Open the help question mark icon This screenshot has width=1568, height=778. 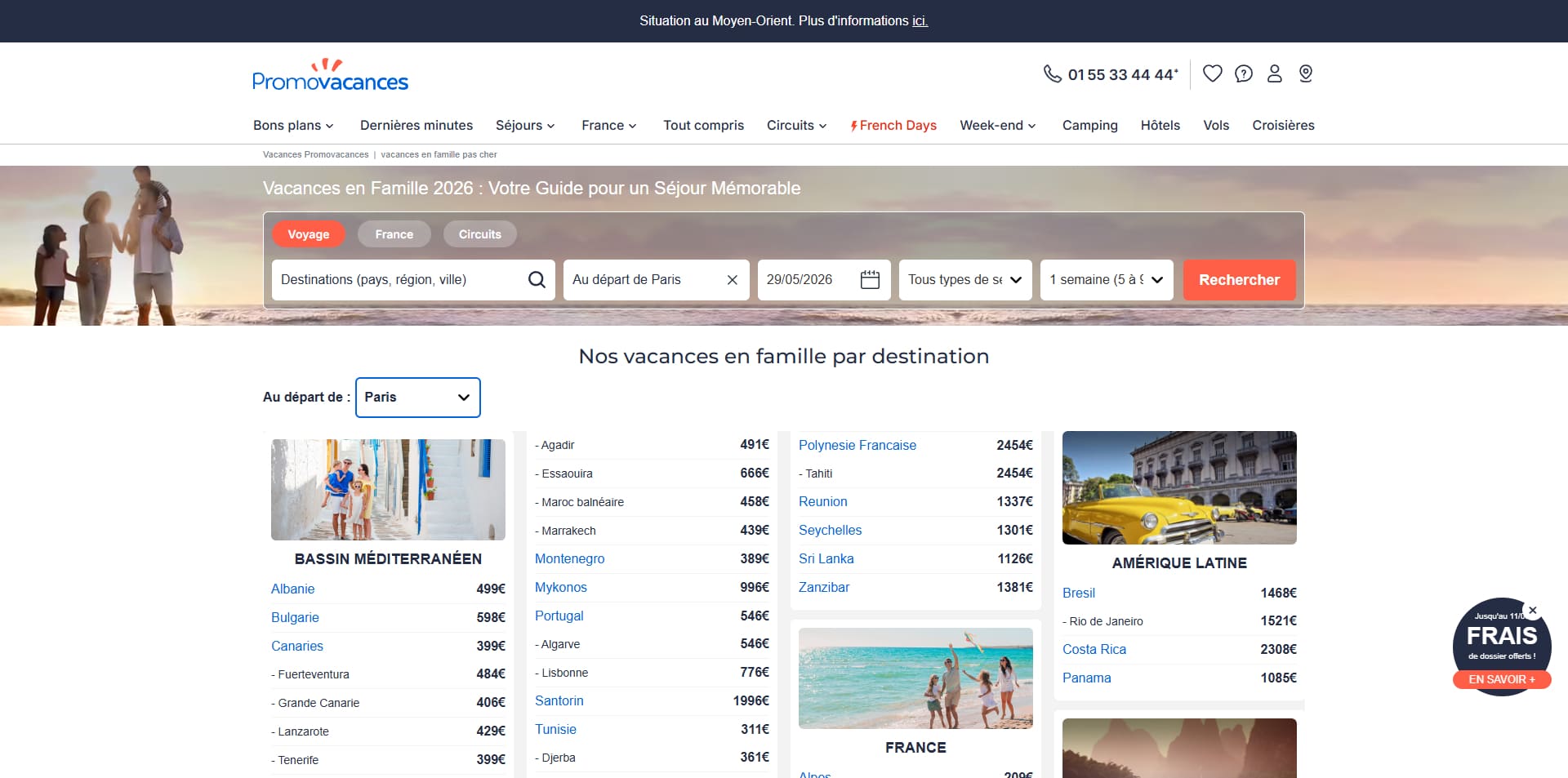1244,73
